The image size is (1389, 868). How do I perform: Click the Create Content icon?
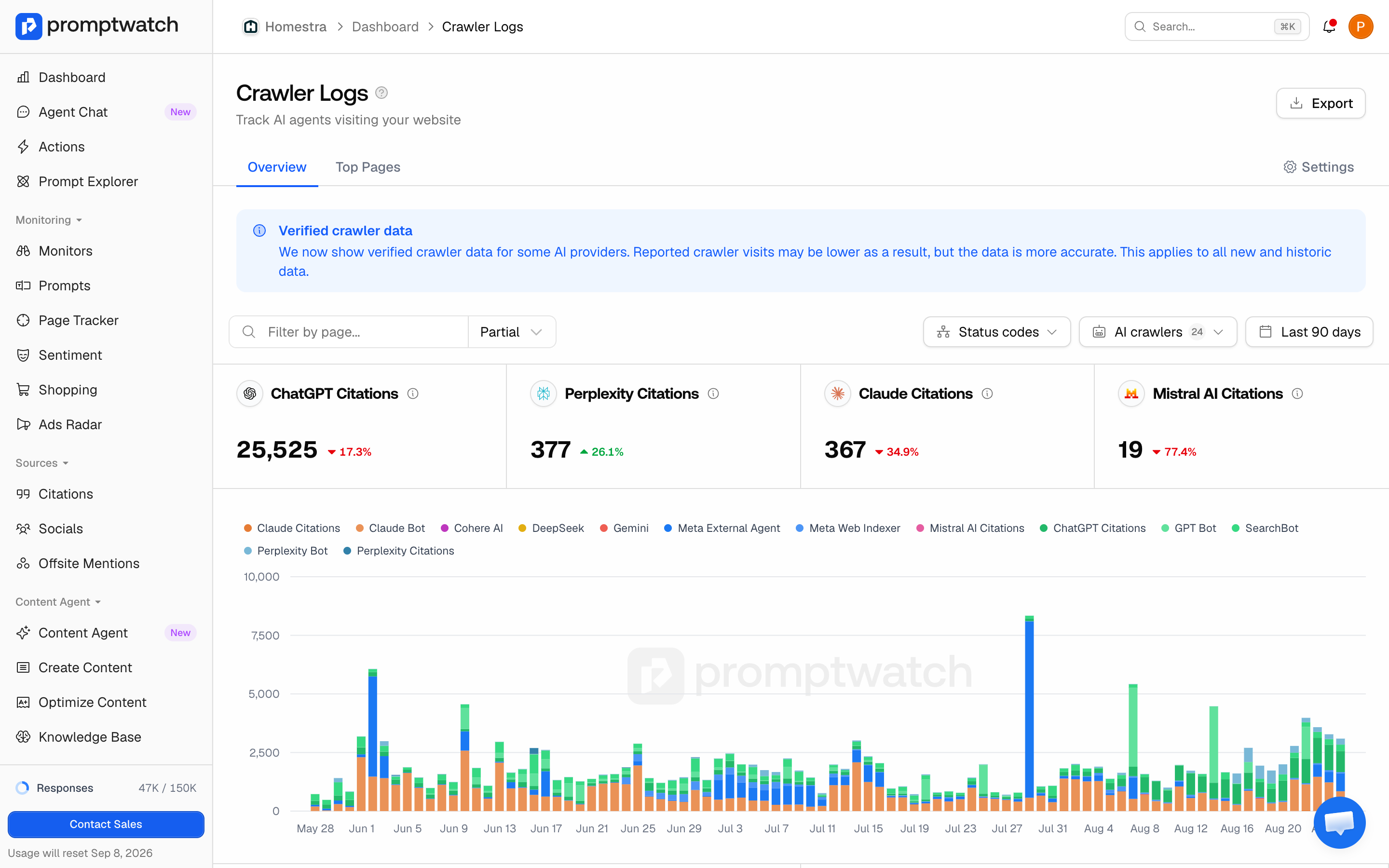click(23, 668)
